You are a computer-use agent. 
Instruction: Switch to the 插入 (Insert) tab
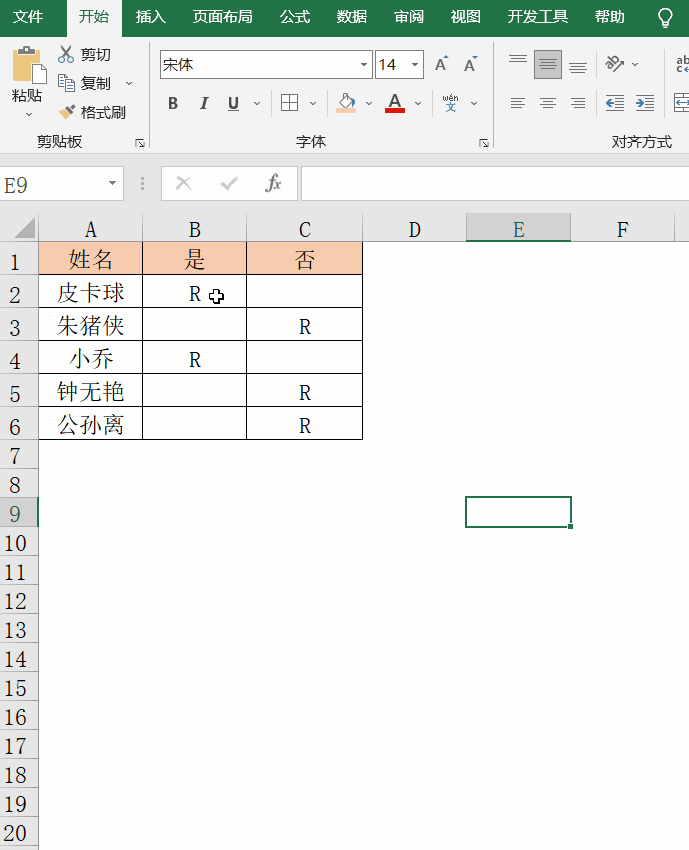tap(151, 17)
